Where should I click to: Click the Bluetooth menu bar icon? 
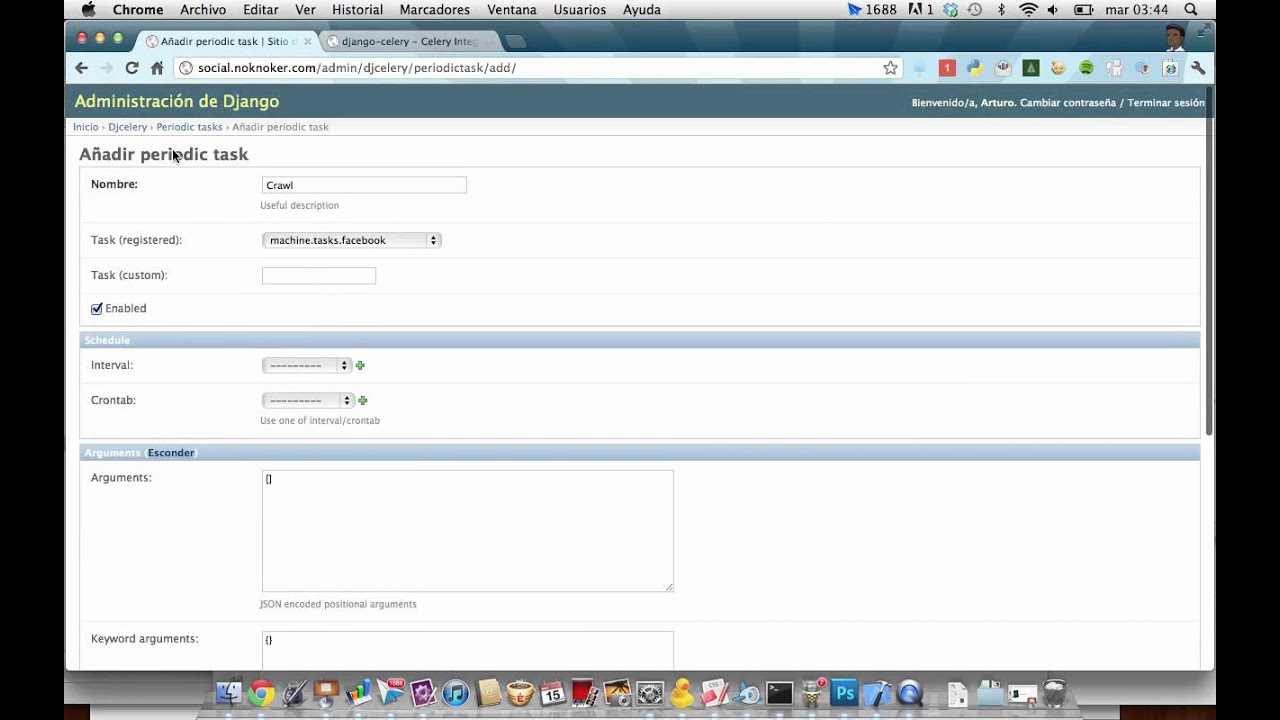click(x=1001, y=10)
